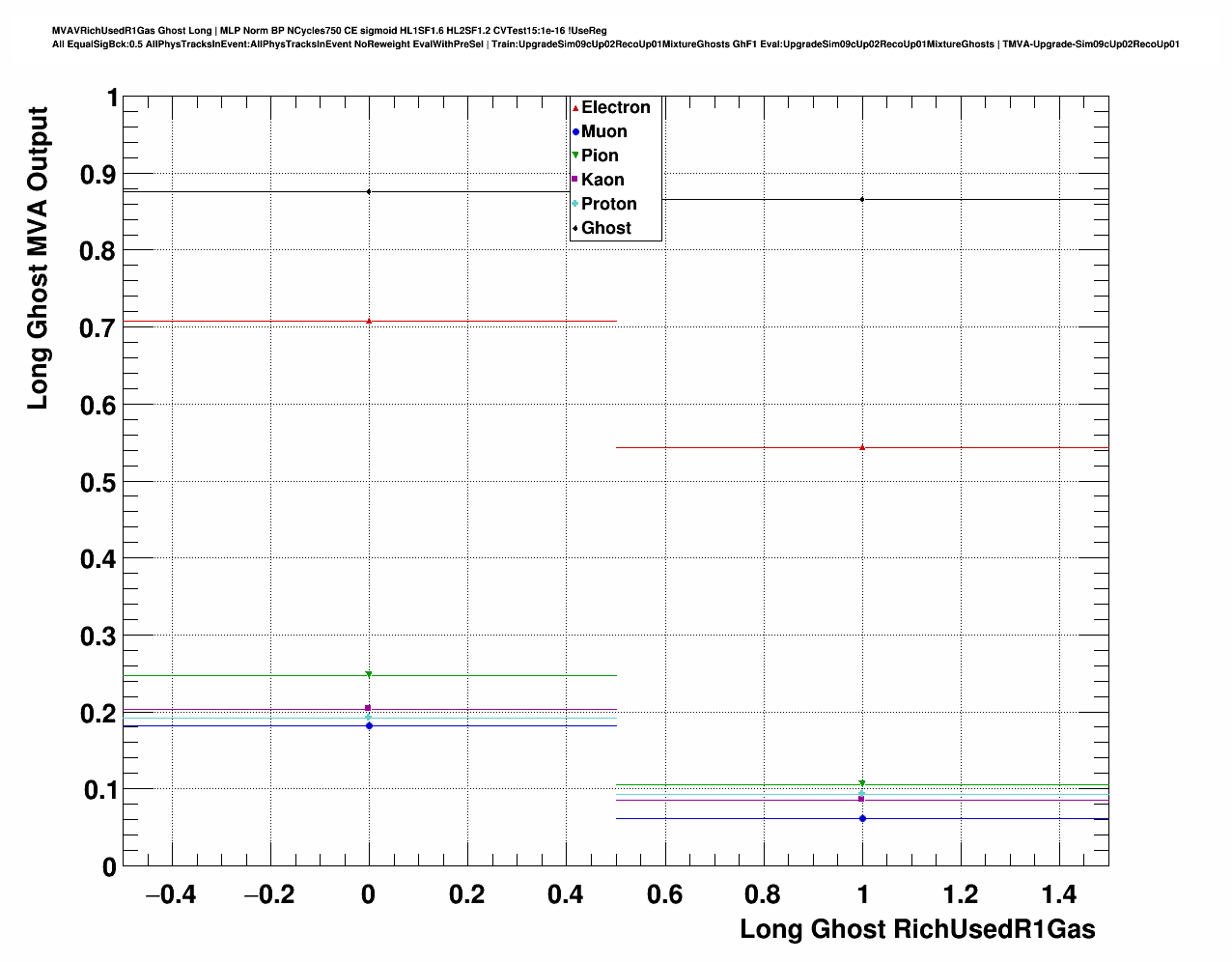Select the Electron data point at x=1
1232x962 pixels.
(862, 447)
